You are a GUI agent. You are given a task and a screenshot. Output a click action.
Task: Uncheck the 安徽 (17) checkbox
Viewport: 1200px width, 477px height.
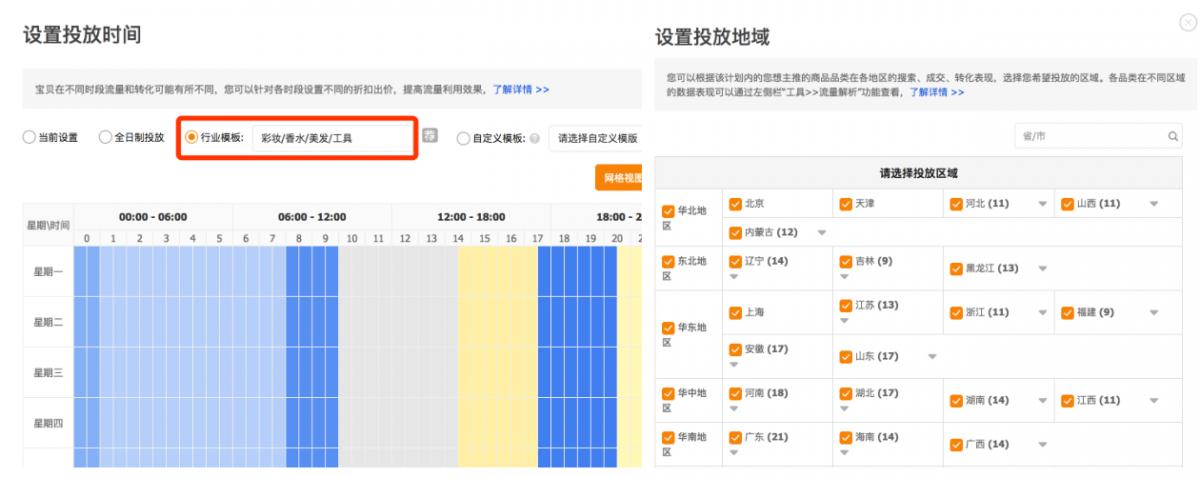pos(736,349)
